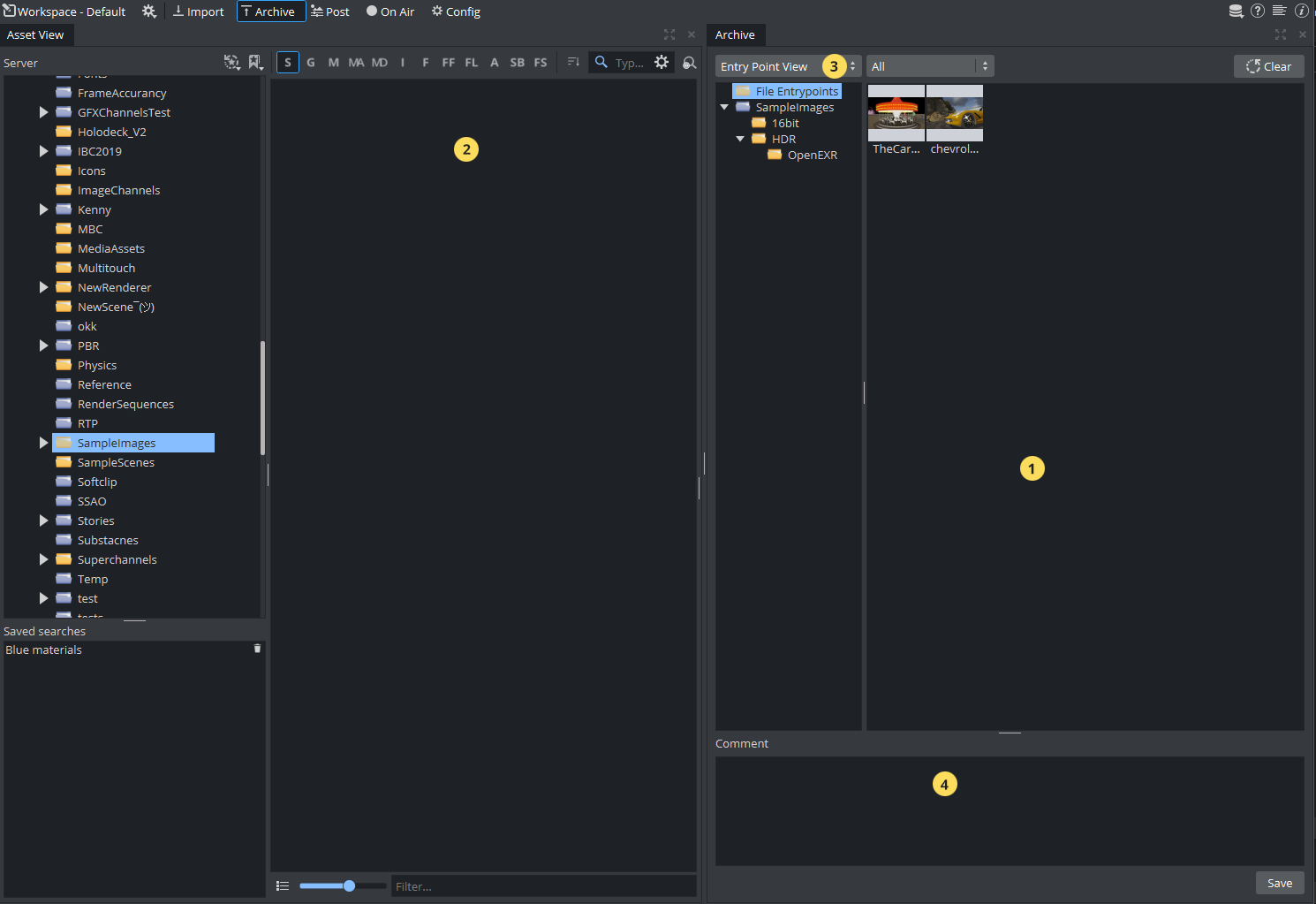Viewport: 1316px width, 904px height.
Task: Delete the Blue materials saved search
Action: (x=258, y=649)
